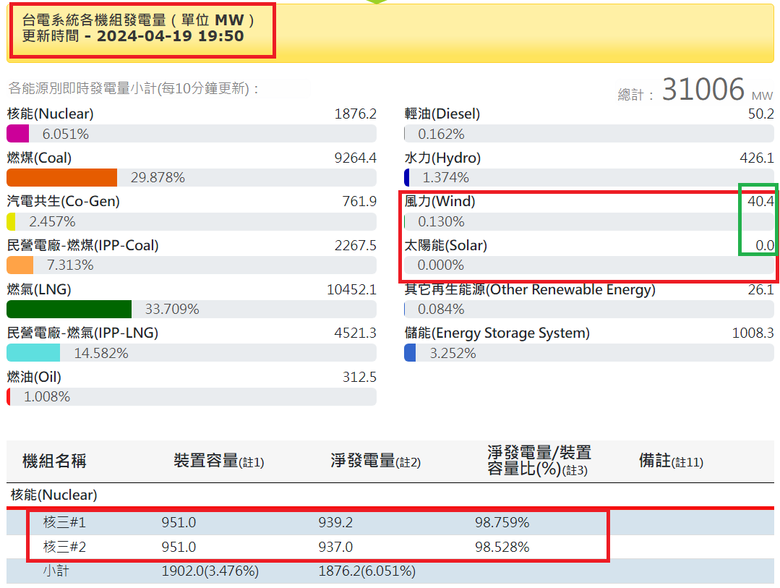Click the Nuclear 6.051% progress bar
Viewport: 780px width, 588px height.
192,134
